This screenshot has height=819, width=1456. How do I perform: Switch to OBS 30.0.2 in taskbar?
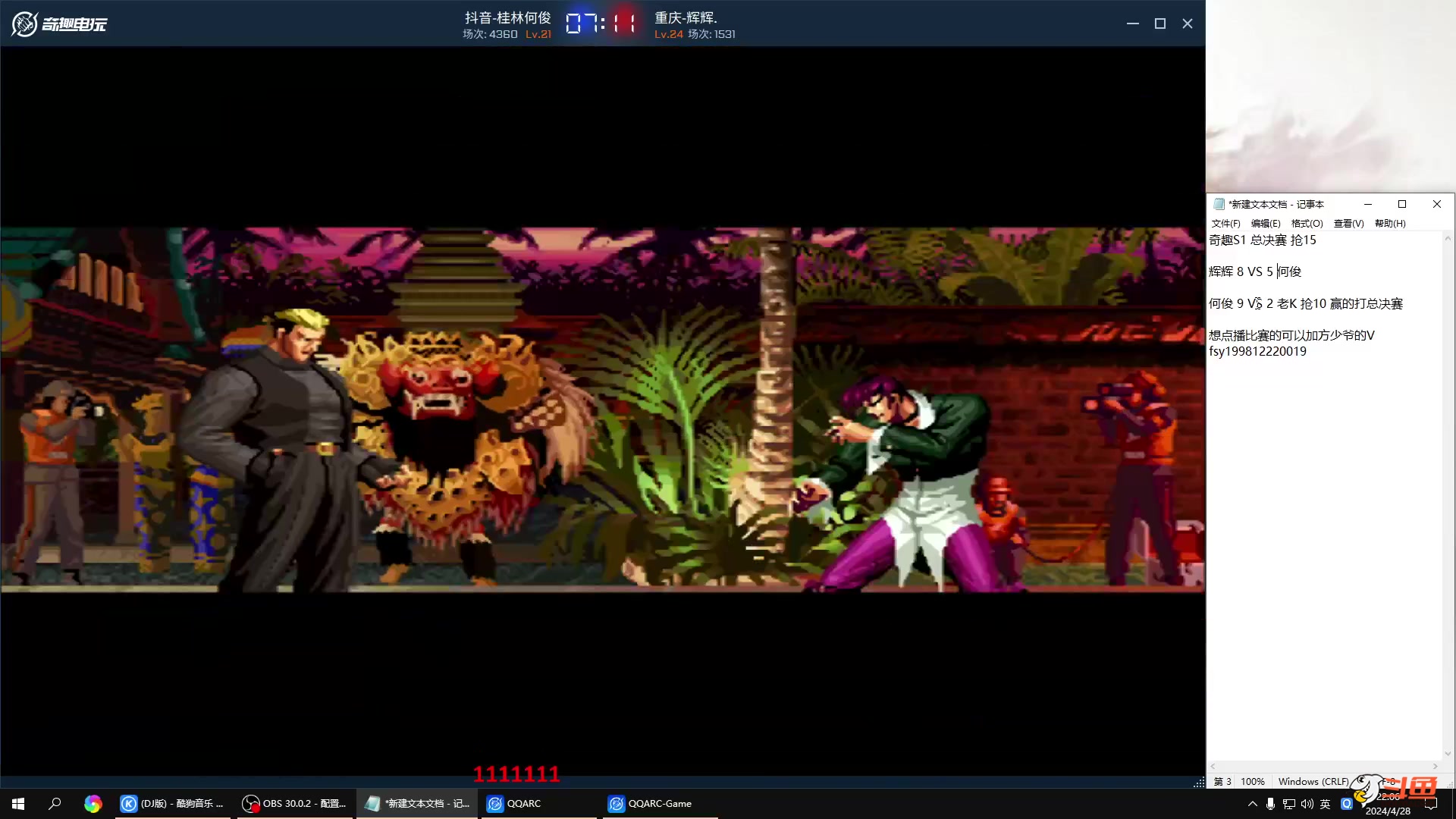[x=294, y=804]
